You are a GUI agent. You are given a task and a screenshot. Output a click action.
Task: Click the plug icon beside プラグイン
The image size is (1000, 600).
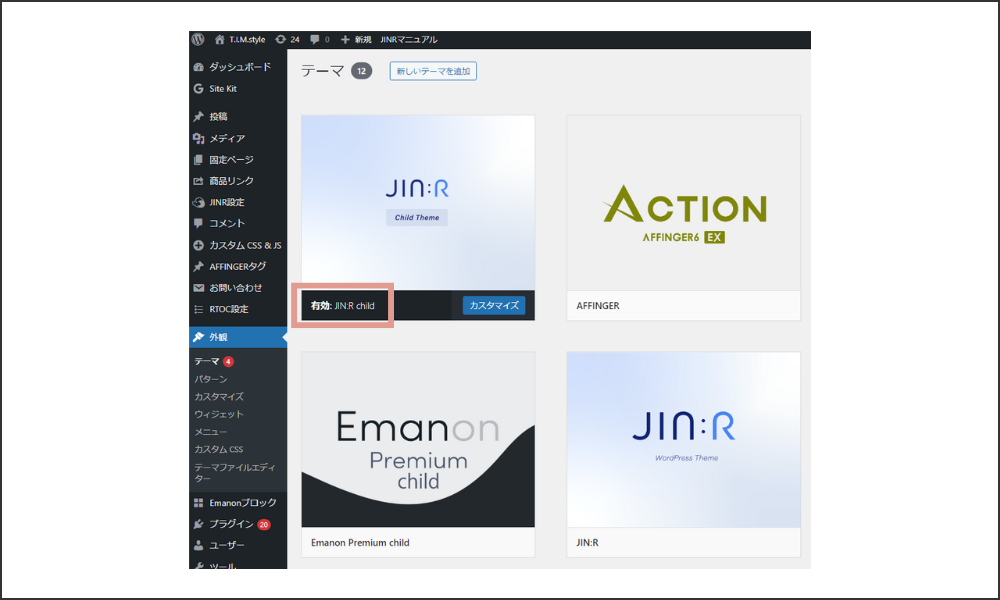pyautogui.click(x=198, y=524)
